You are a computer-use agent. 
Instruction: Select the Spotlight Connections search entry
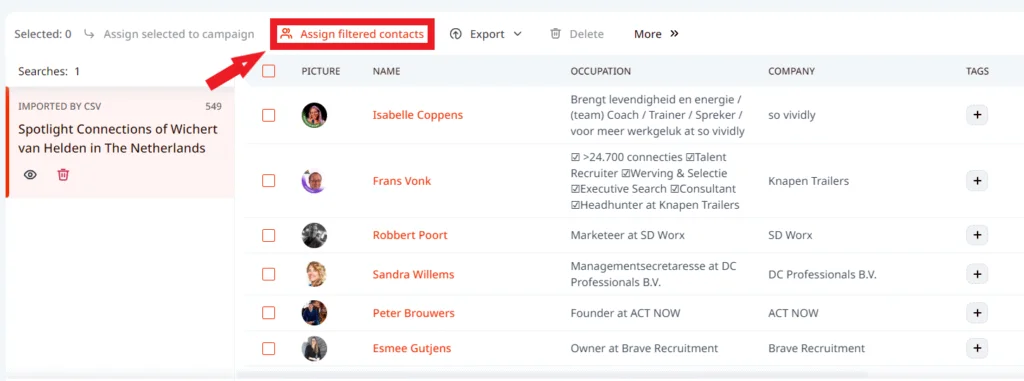pyautogui.click(x=120, y=142)
